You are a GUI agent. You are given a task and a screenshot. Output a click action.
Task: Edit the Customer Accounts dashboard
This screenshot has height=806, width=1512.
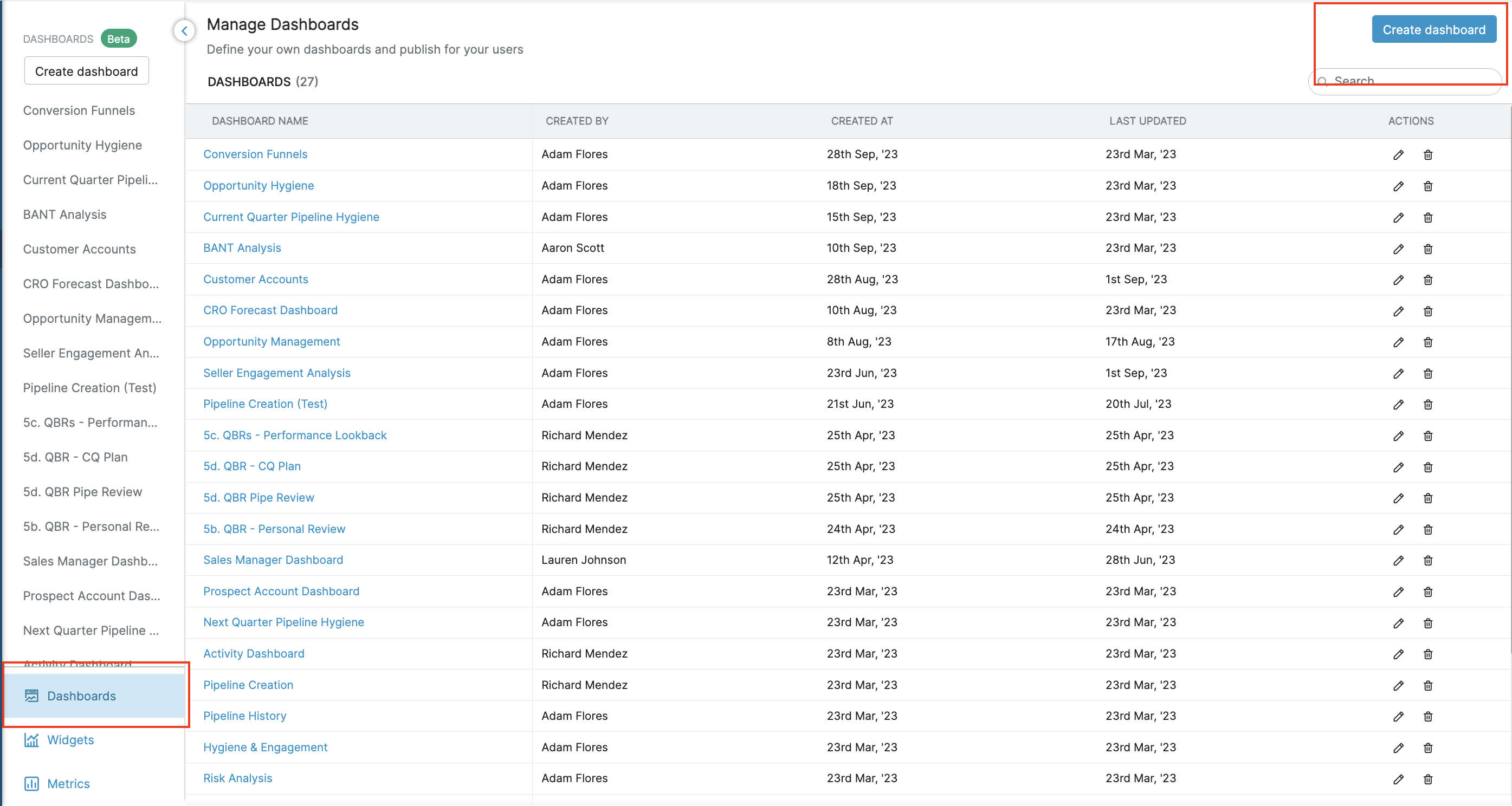point(1399,280)
